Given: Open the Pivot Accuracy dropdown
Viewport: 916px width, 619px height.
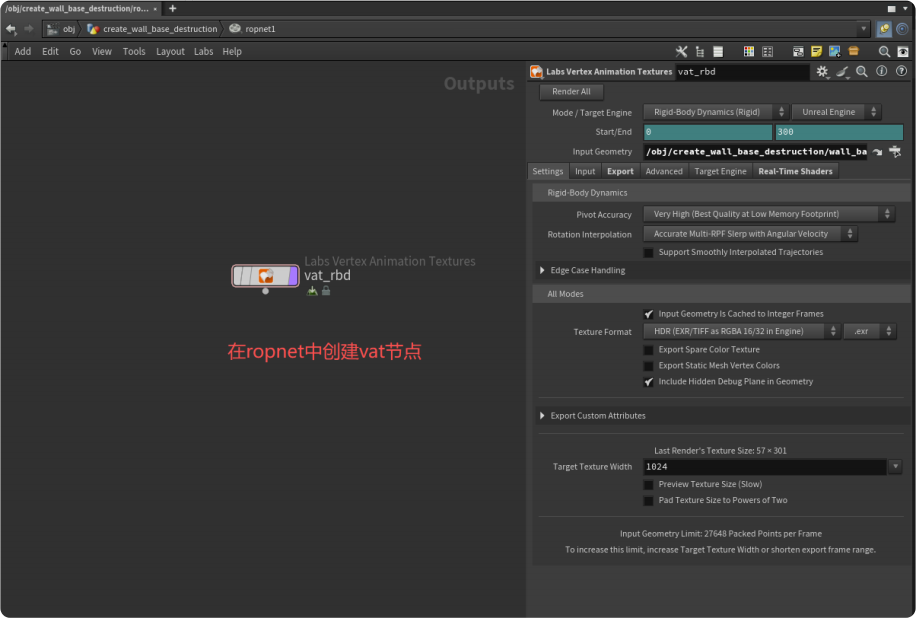Looking at the screenshot, I should pos(768,214).
